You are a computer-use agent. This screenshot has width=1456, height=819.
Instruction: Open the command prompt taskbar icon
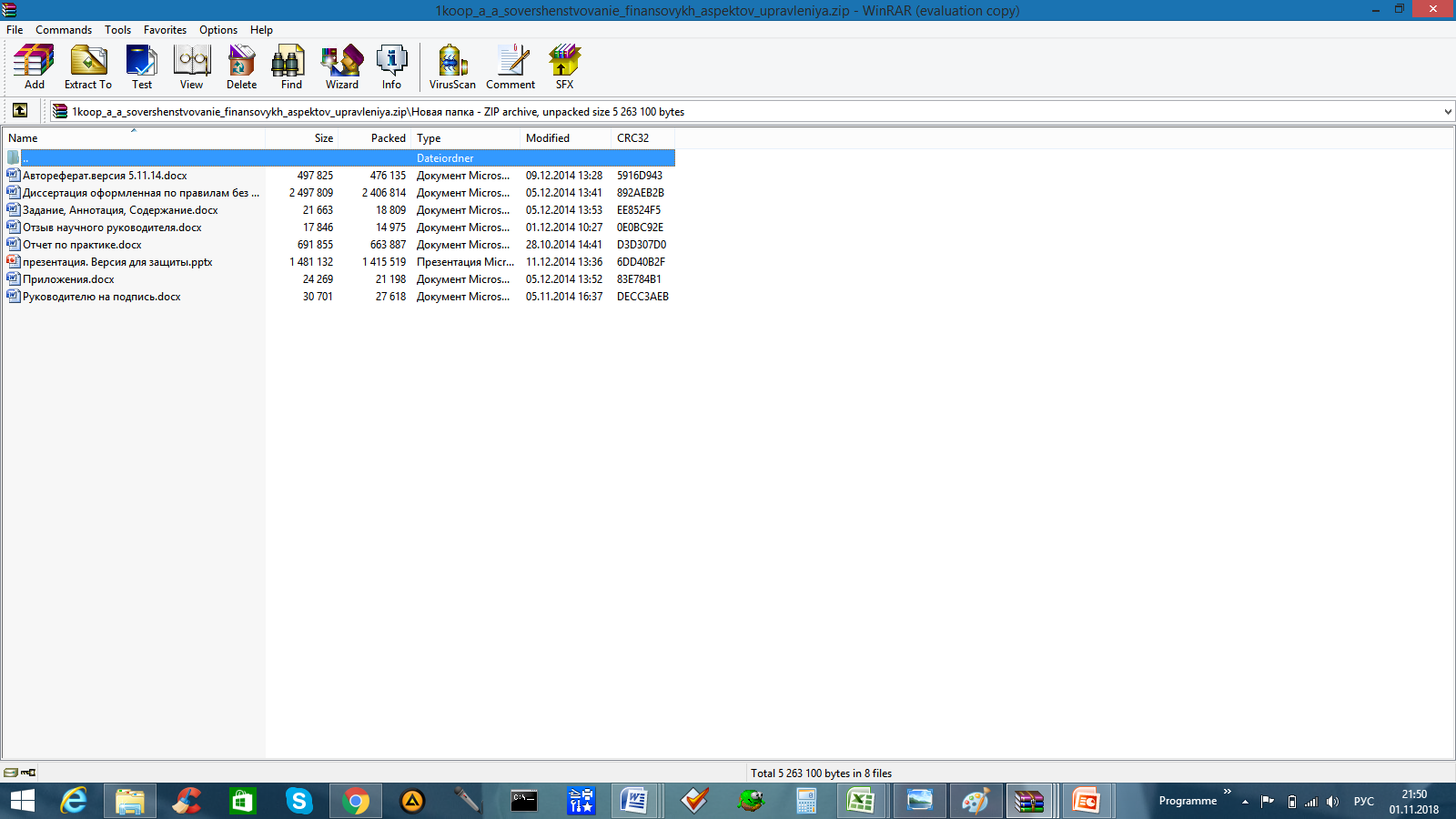[x=524, y=801]
